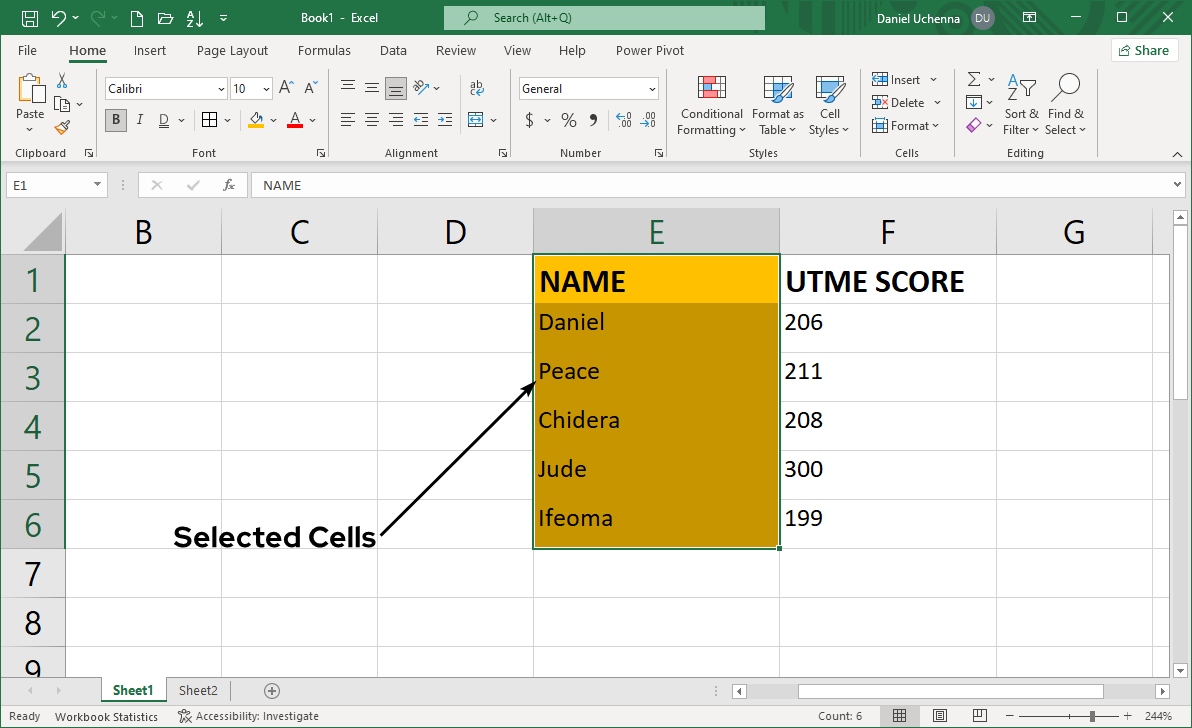This screenshot has height=728, width=1192.
Task: Click the Cut scissors icon
Action: [62, 81]
